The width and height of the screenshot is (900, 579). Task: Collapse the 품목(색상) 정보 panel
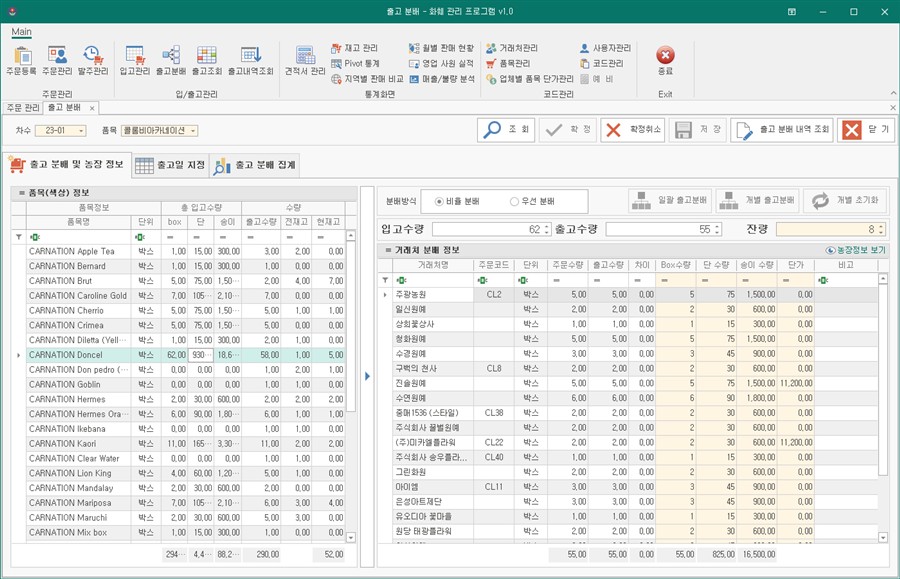22,193
